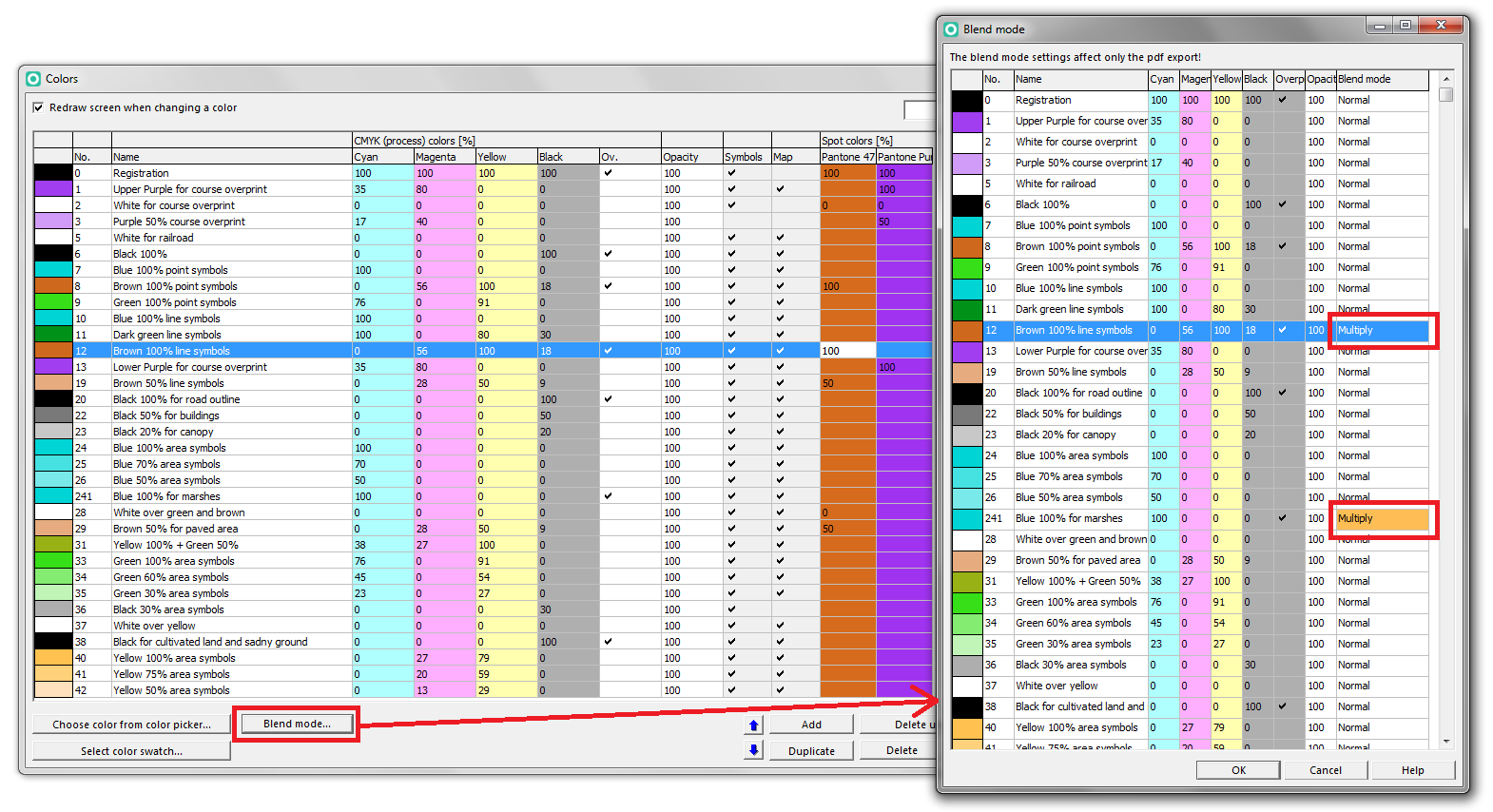Toggle Overprint for Blue 100% for marshes in Blend mode
Image resolution: width=1493 pixels, height=812 pixels.
click(1282, 518)
